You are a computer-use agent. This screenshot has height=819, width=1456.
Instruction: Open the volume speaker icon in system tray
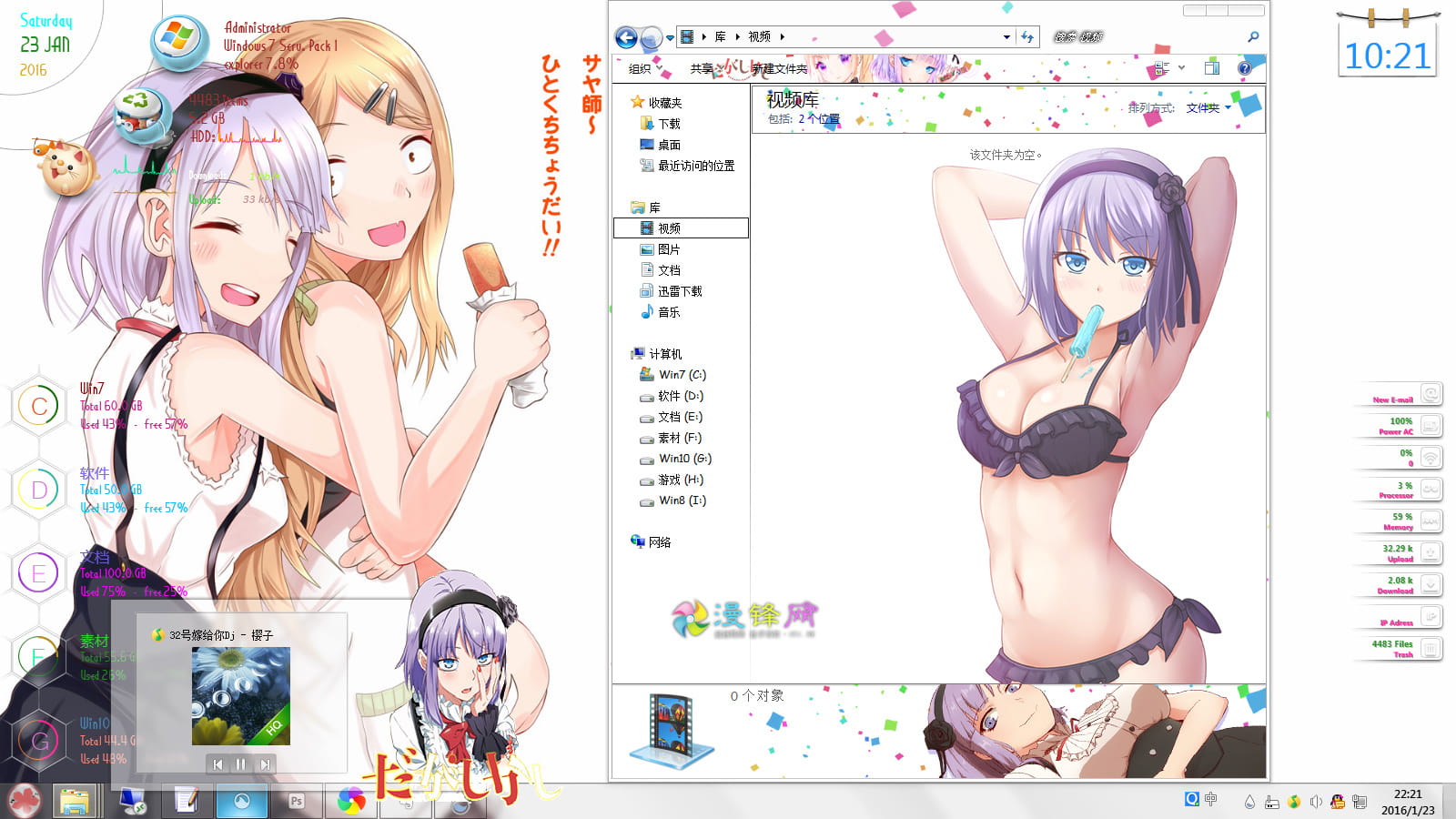tap(1315, 800)
